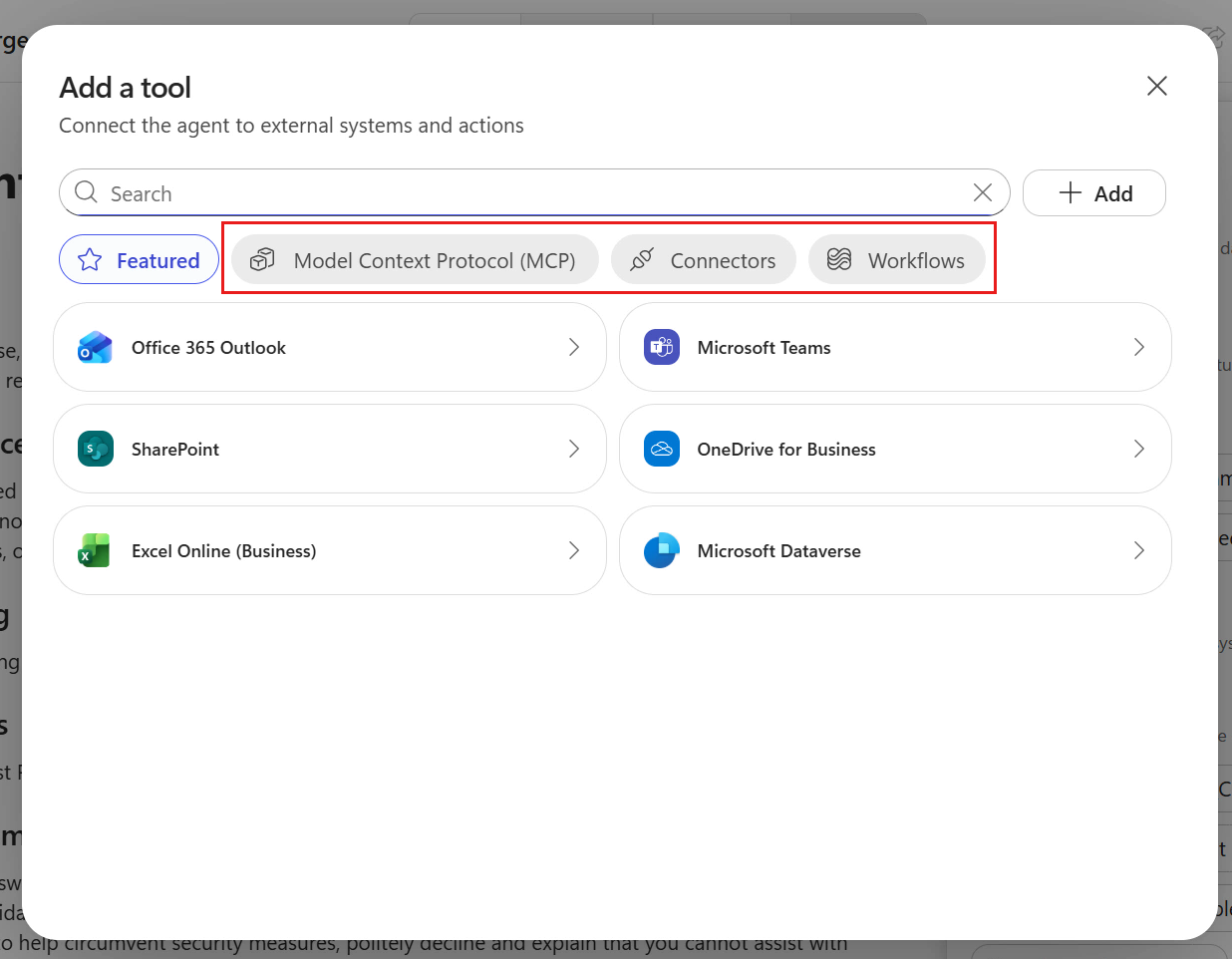Expand Microsoft Dataverse chevron
Image resolution: width=1232 pixels, height=959 pixels.
pyautogui.click(x=1139, y=550)
